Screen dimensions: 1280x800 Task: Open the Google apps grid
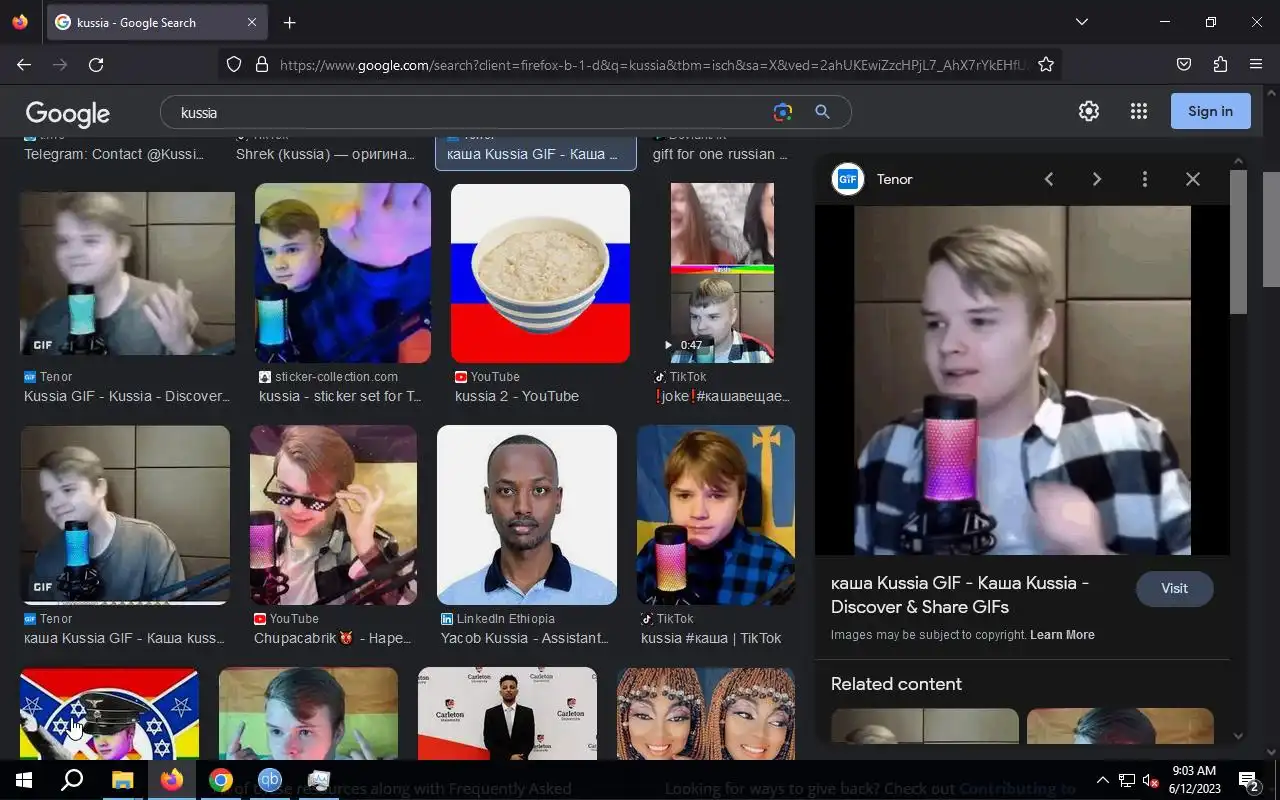pos(1139,111)
